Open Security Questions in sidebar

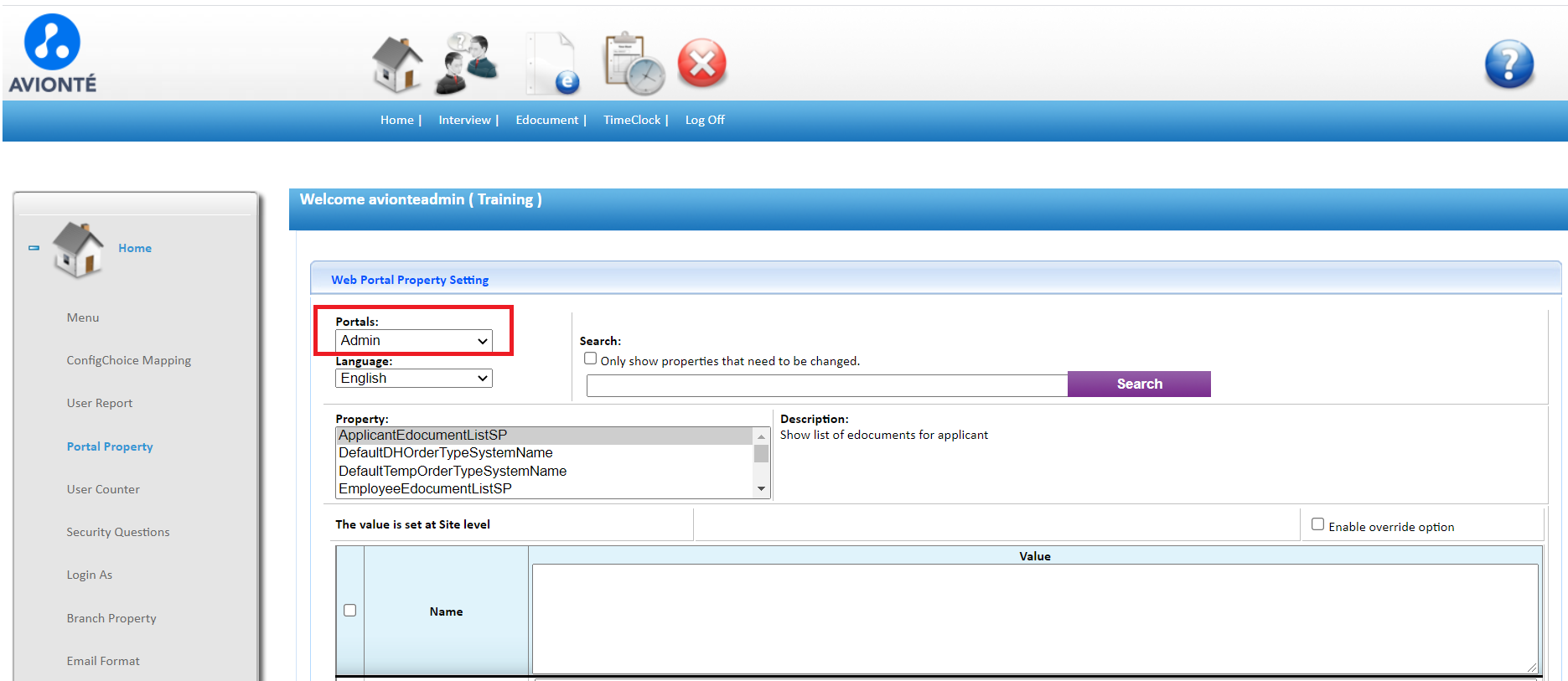tap(118, 532)
